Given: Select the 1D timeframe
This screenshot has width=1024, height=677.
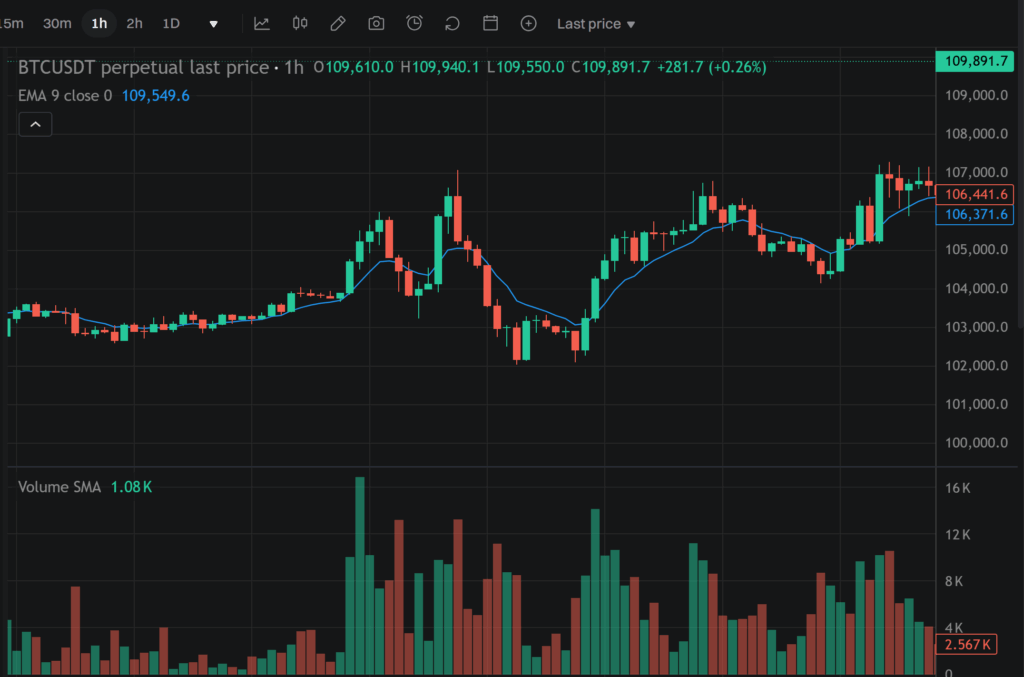Looking at the screenshot, I should click(171, 23).
